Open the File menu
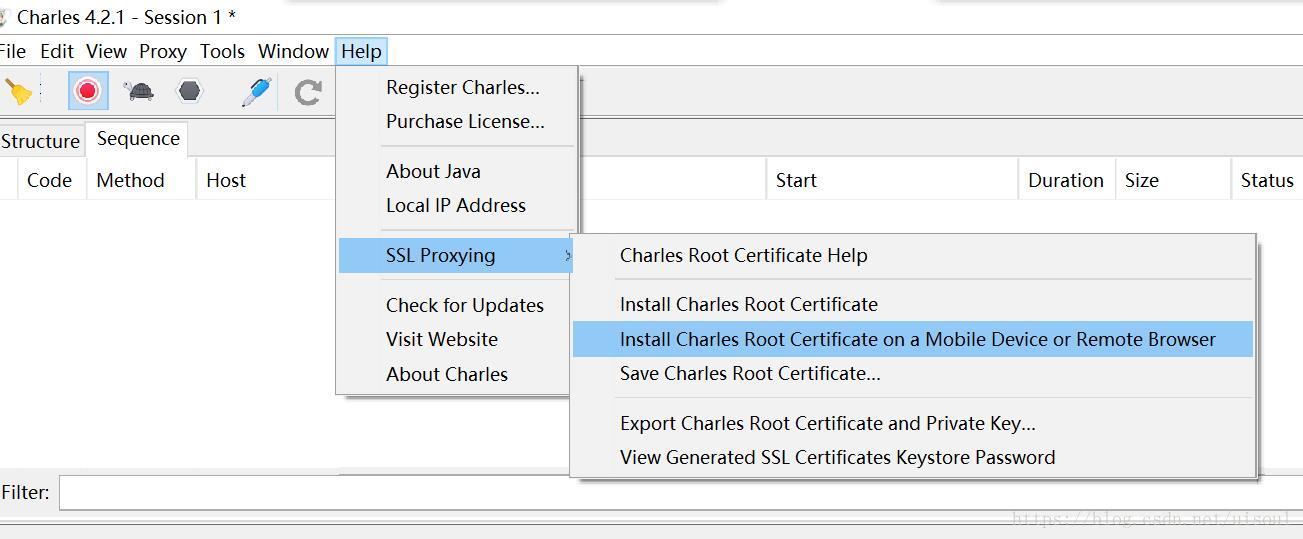The height and width of the screenshot is (539, 1303). pos(13,51)
